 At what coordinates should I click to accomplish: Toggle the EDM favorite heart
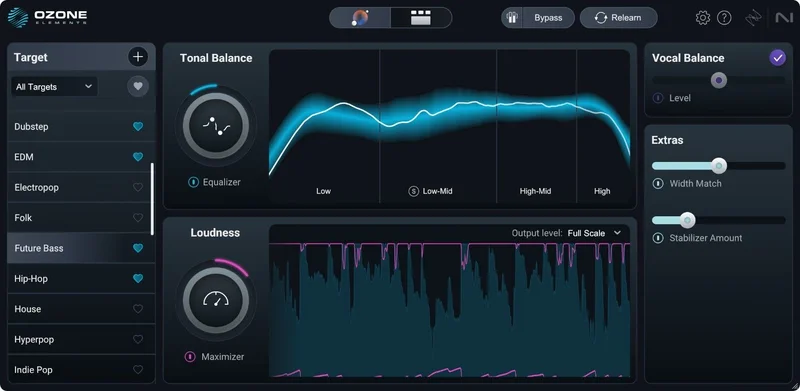[x=138, y=157]
